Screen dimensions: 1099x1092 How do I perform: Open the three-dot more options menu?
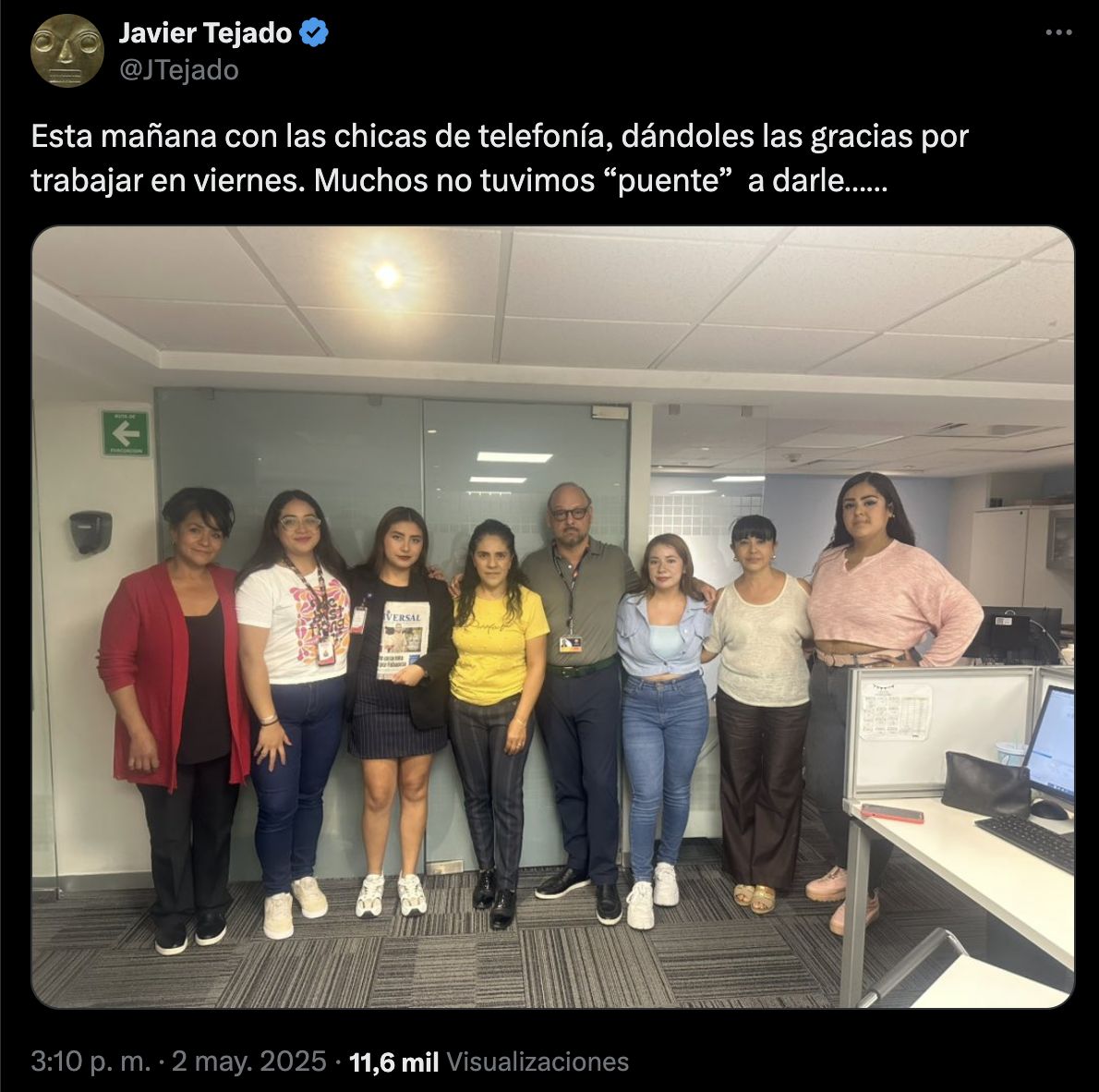1058,32
